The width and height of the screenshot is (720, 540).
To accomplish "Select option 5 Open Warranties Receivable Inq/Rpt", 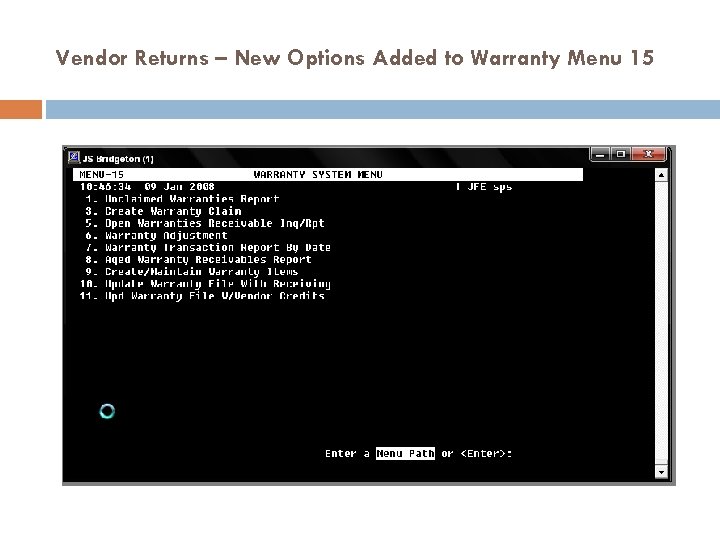I will [205, 223].
